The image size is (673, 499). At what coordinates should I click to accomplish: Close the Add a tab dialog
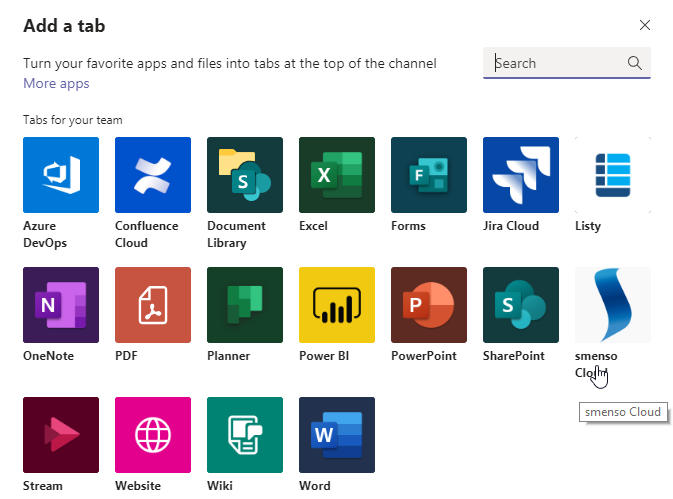645,25
